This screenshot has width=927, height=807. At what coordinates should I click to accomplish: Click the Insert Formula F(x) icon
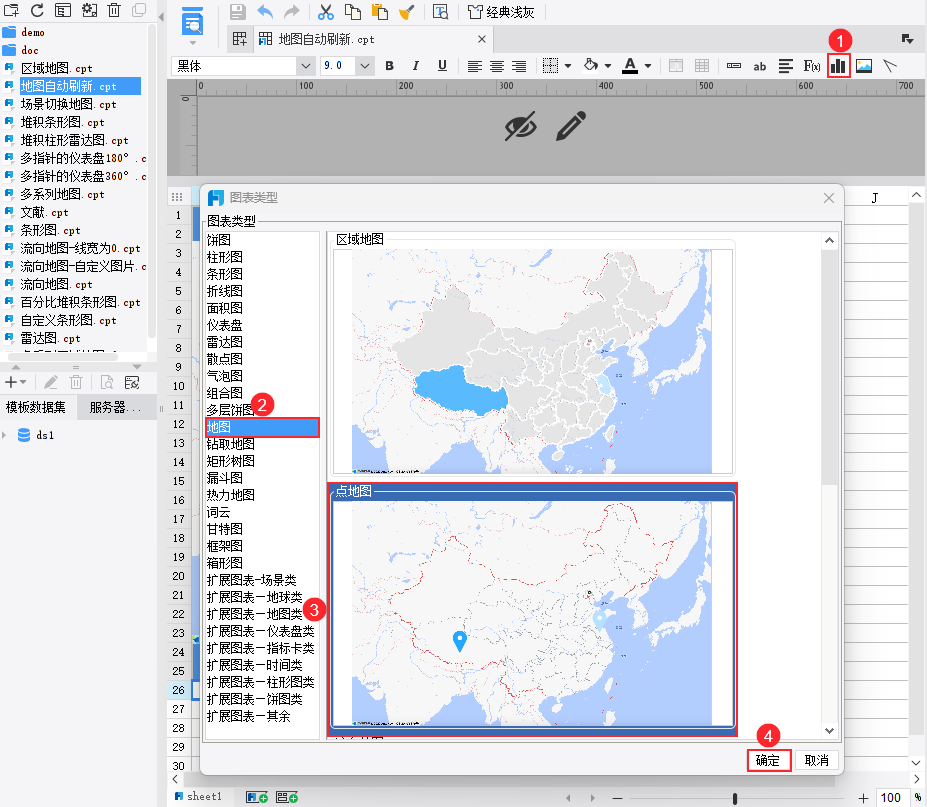(x=812, y=66)
